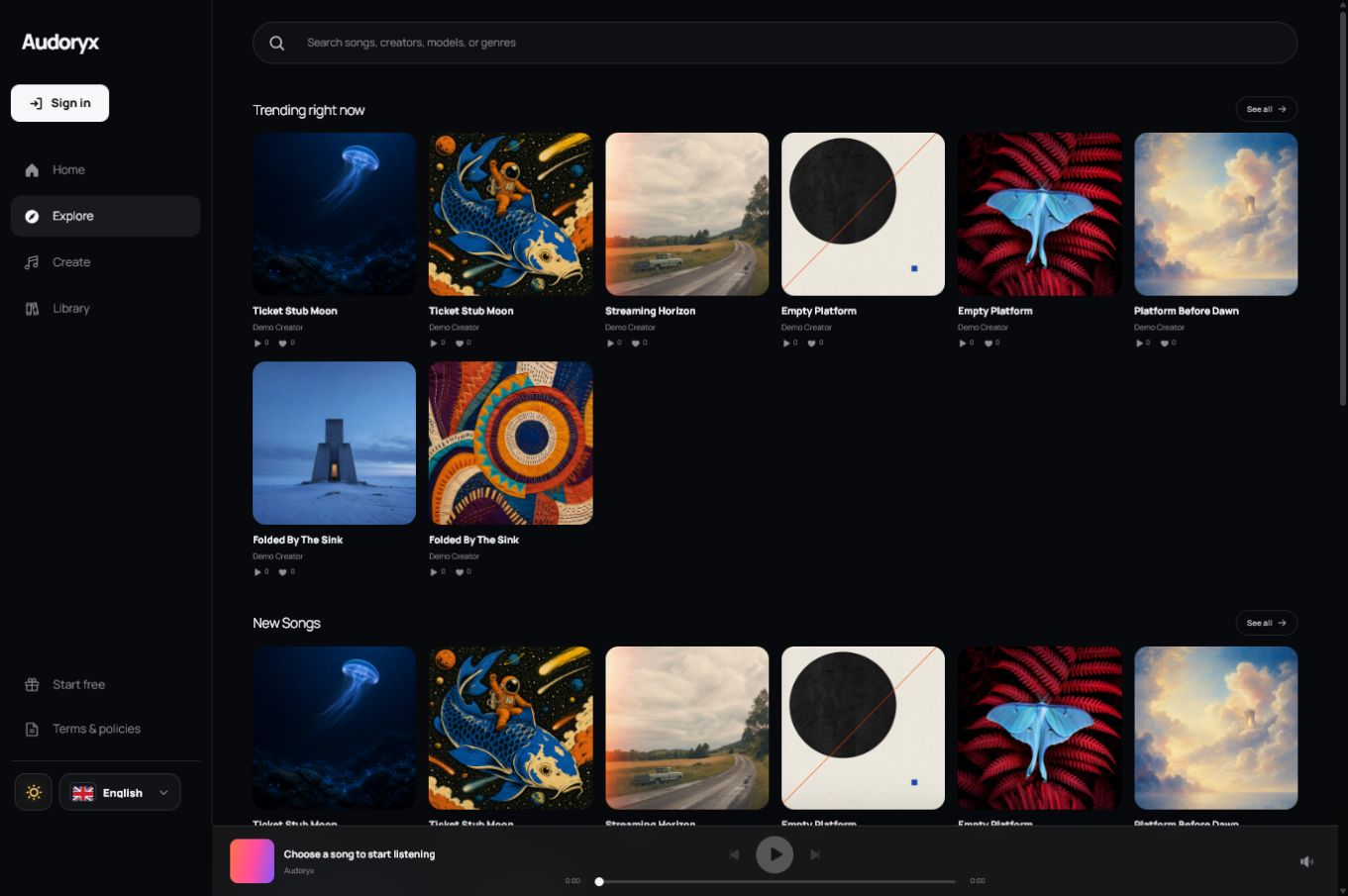Select Explore in the sidebar
Viewport: 1348px width, 896px height.
coord(106,216)
